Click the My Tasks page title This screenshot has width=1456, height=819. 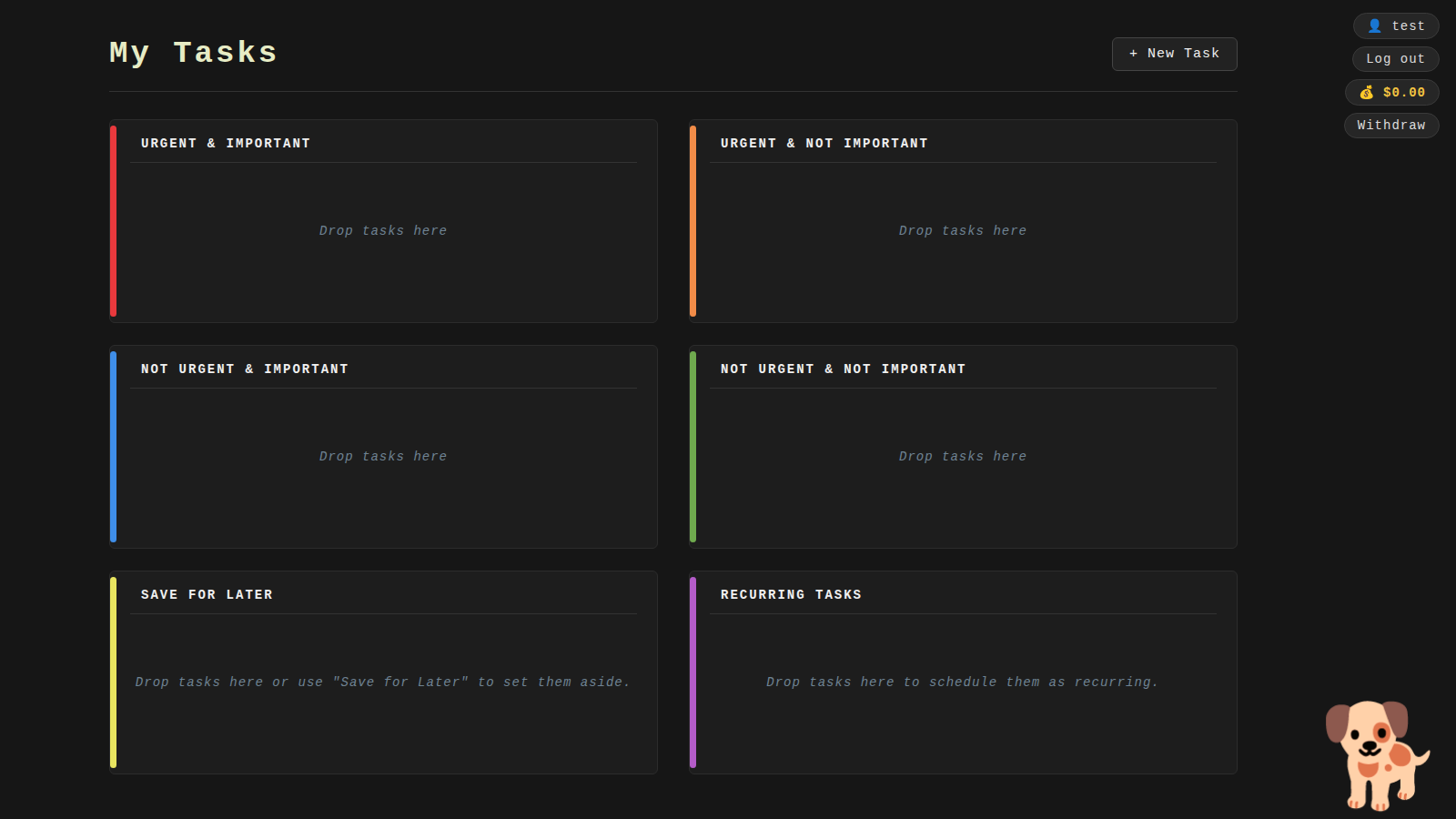[x=193, y=53]
